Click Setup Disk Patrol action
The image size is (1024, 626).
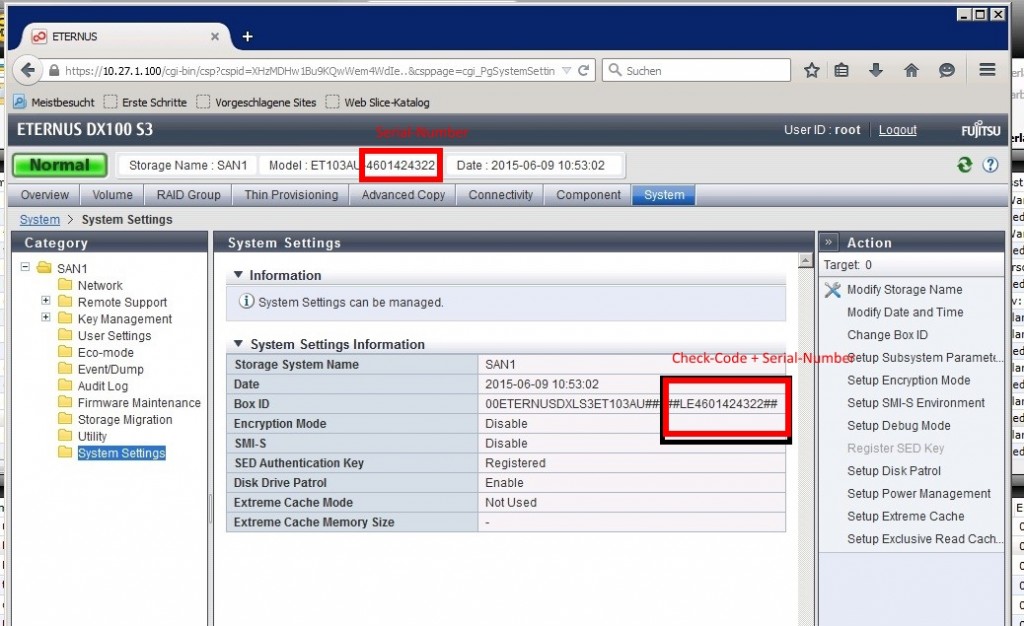tap(893, 471)
